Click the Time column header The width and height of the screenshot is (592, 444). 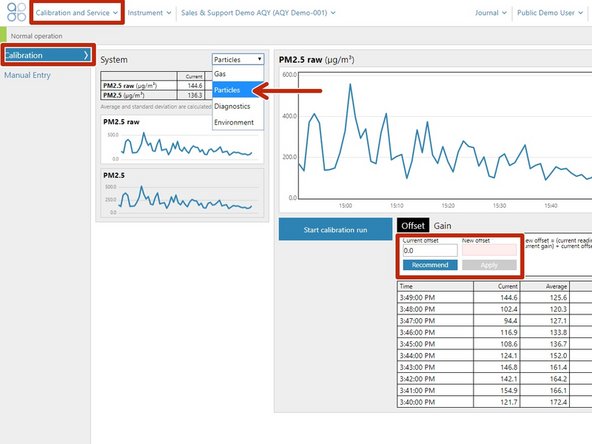click(435, 287)
